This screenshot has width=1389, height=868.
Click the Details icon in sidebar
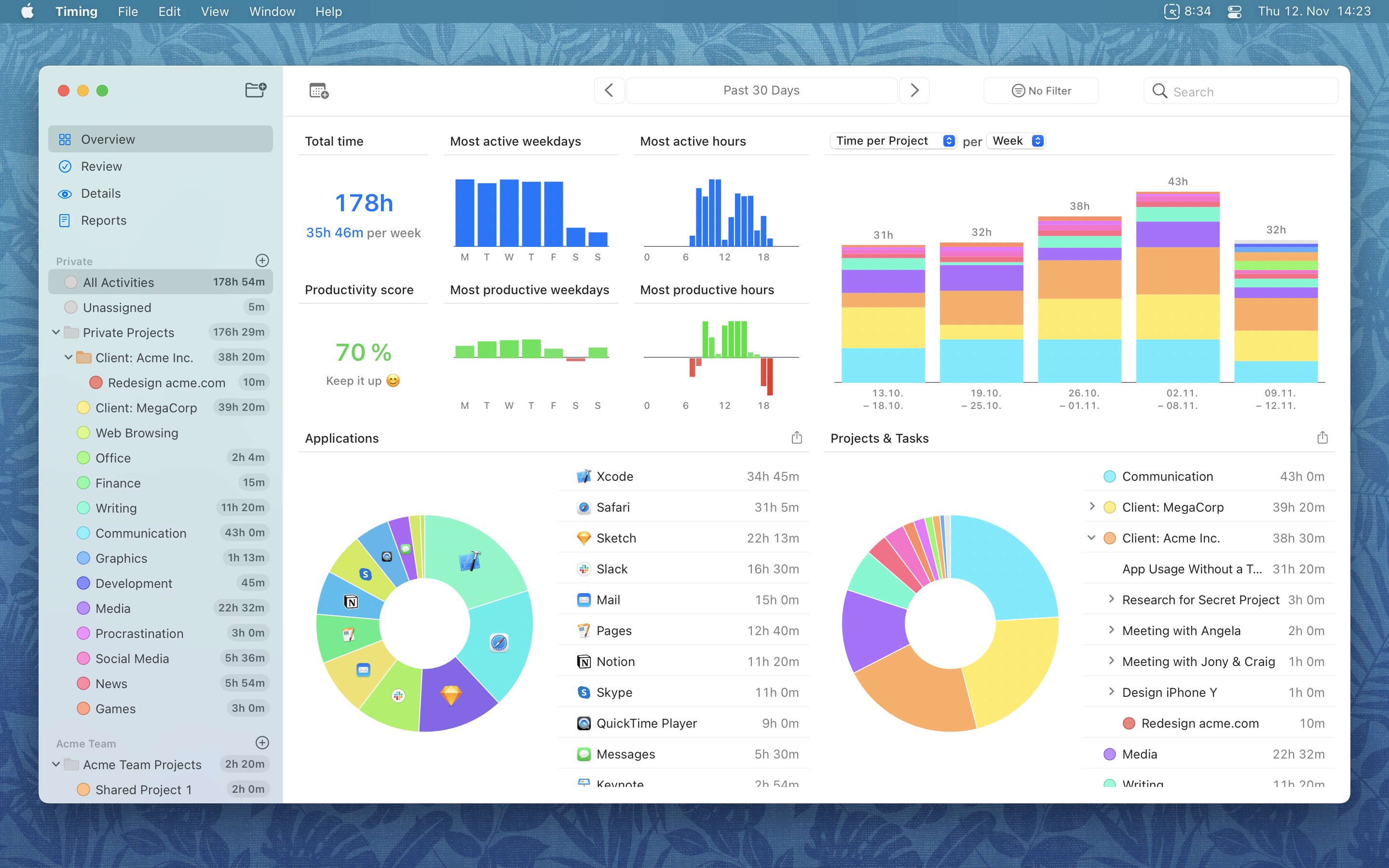(65, 193)
